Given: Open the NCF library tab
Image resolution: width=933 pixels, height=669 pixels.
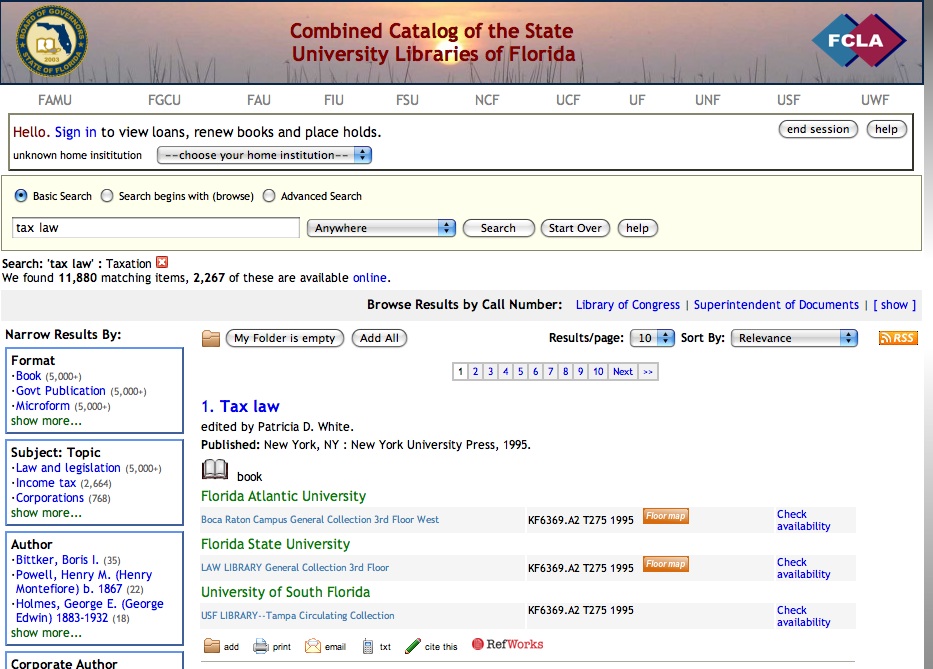Looking at the screenshot, I should (487, 100).
